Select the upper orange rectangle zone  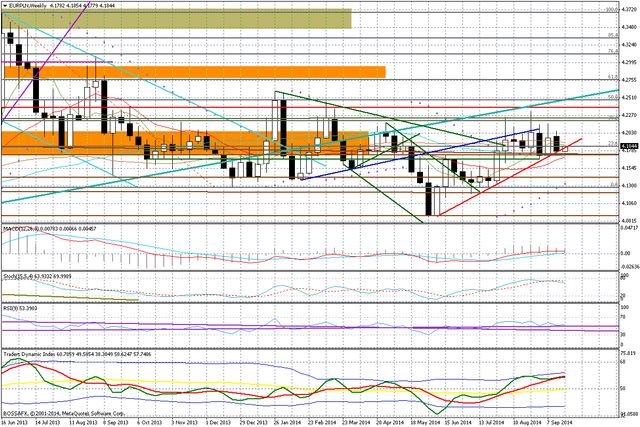point(195,72)
